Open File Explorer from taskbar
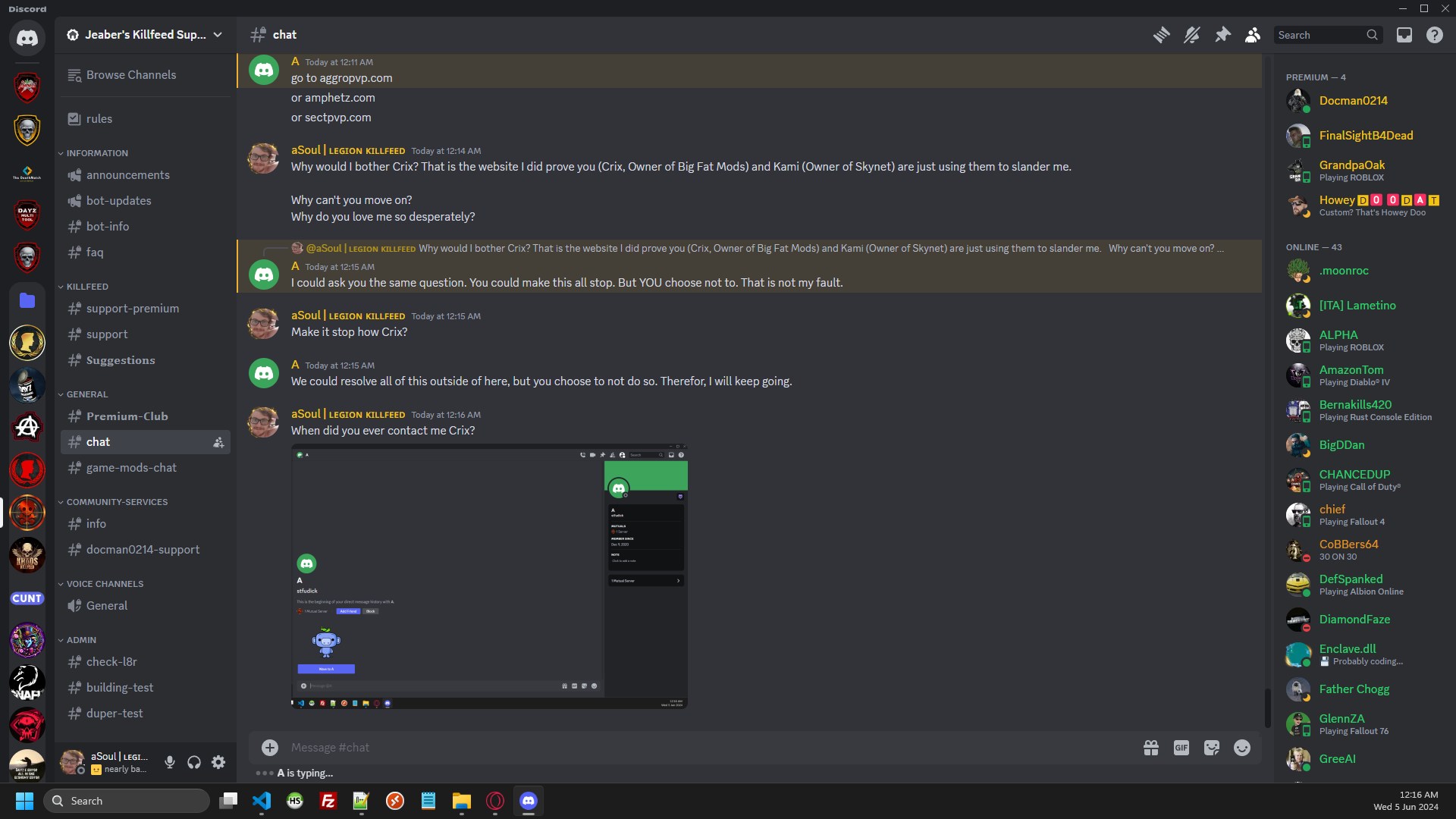1456x819 pixels. pyautogui.click(x=462, y=801)
